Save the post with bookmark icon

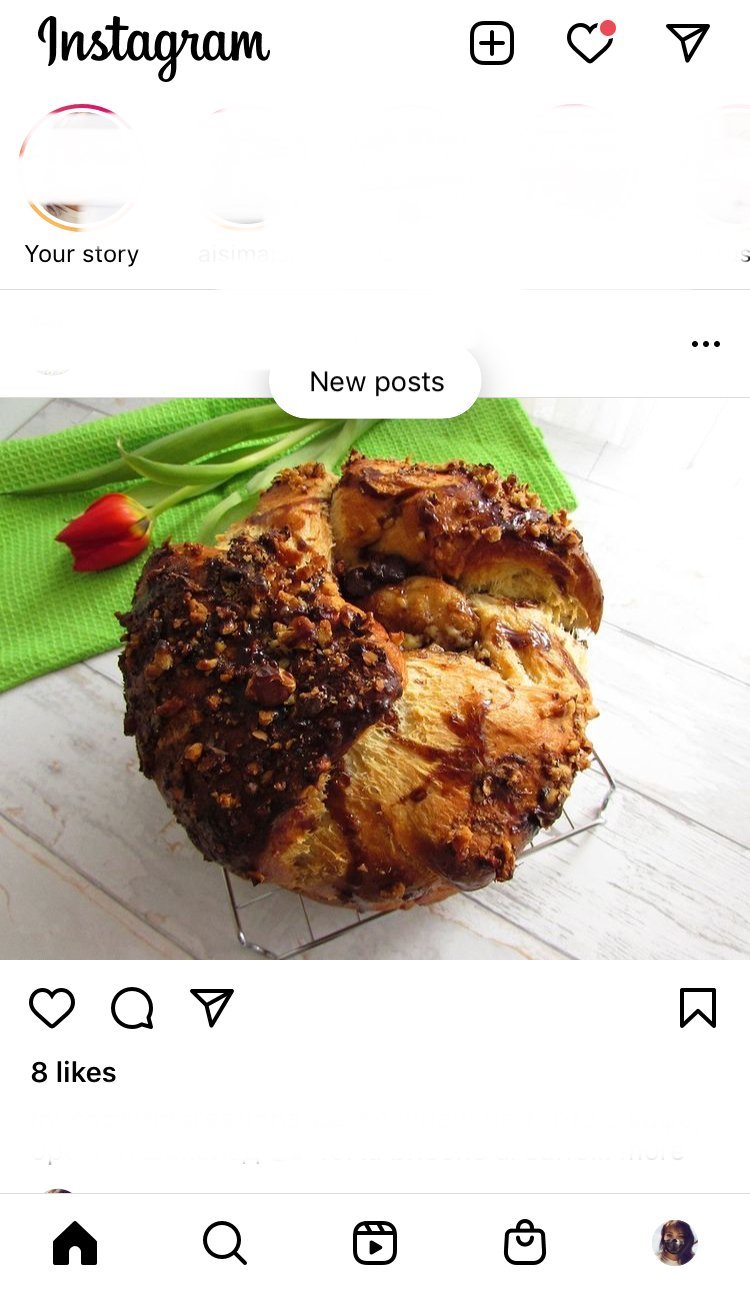pyautogui.click(x=698, y=1008)
